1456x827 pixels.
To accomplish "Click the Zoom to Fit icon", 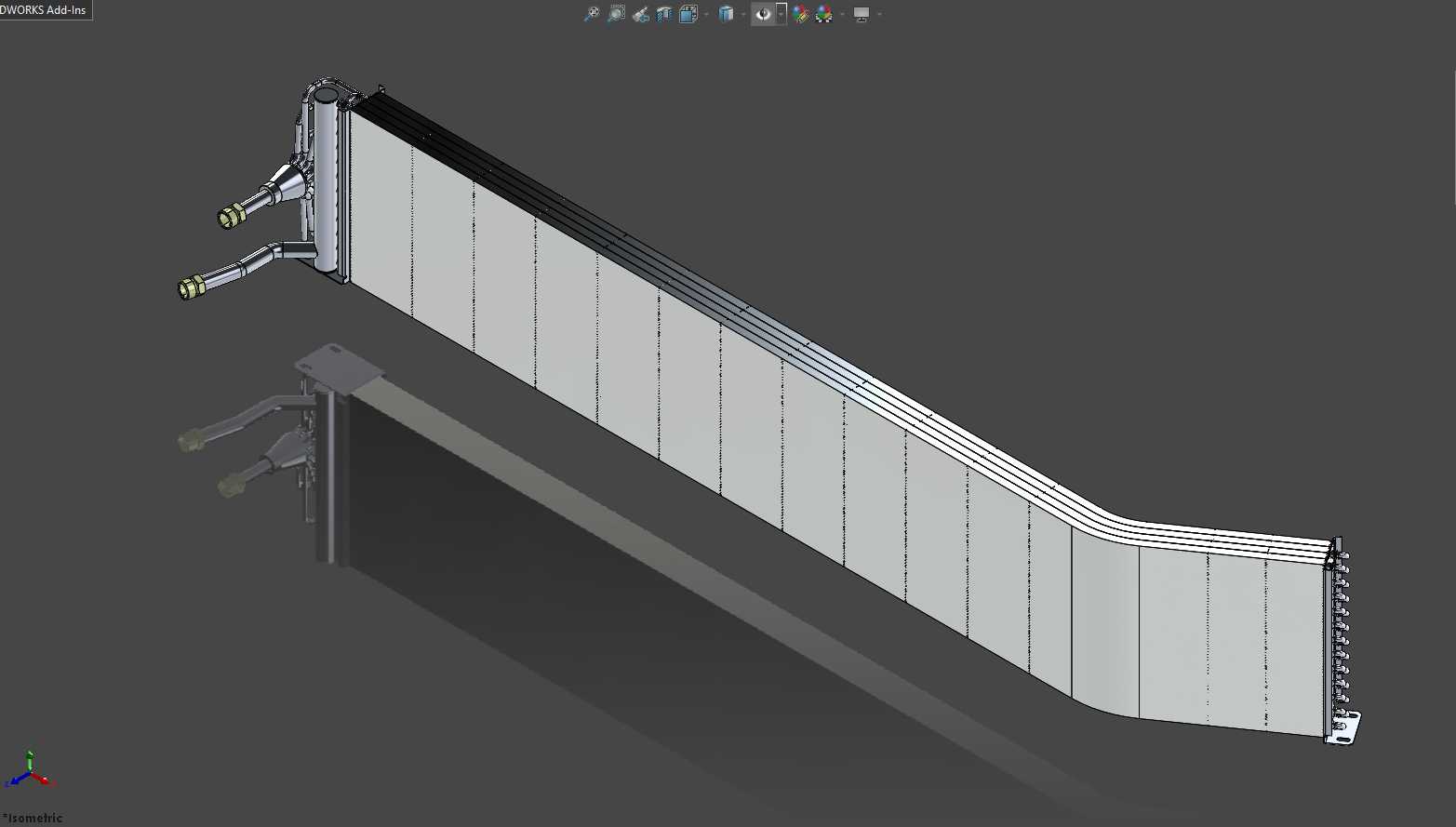I will (592, 14).
